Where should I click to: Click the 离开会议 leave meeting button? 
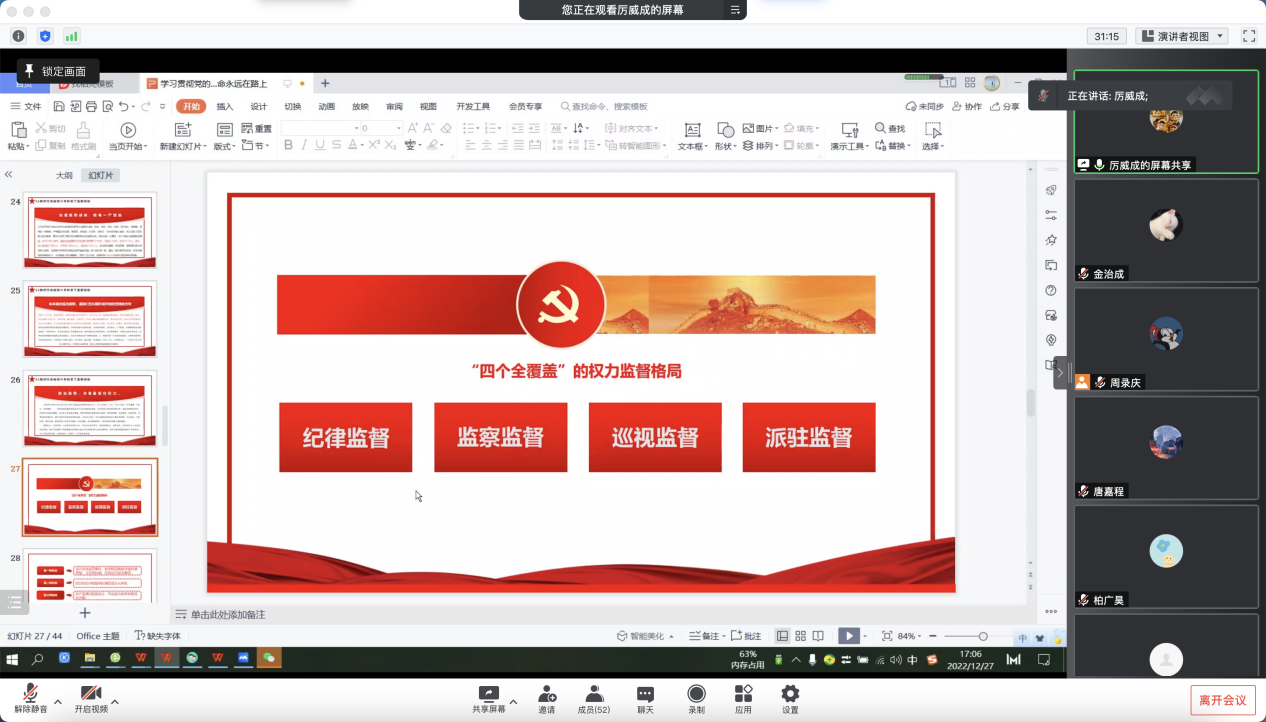[1222, 700]
